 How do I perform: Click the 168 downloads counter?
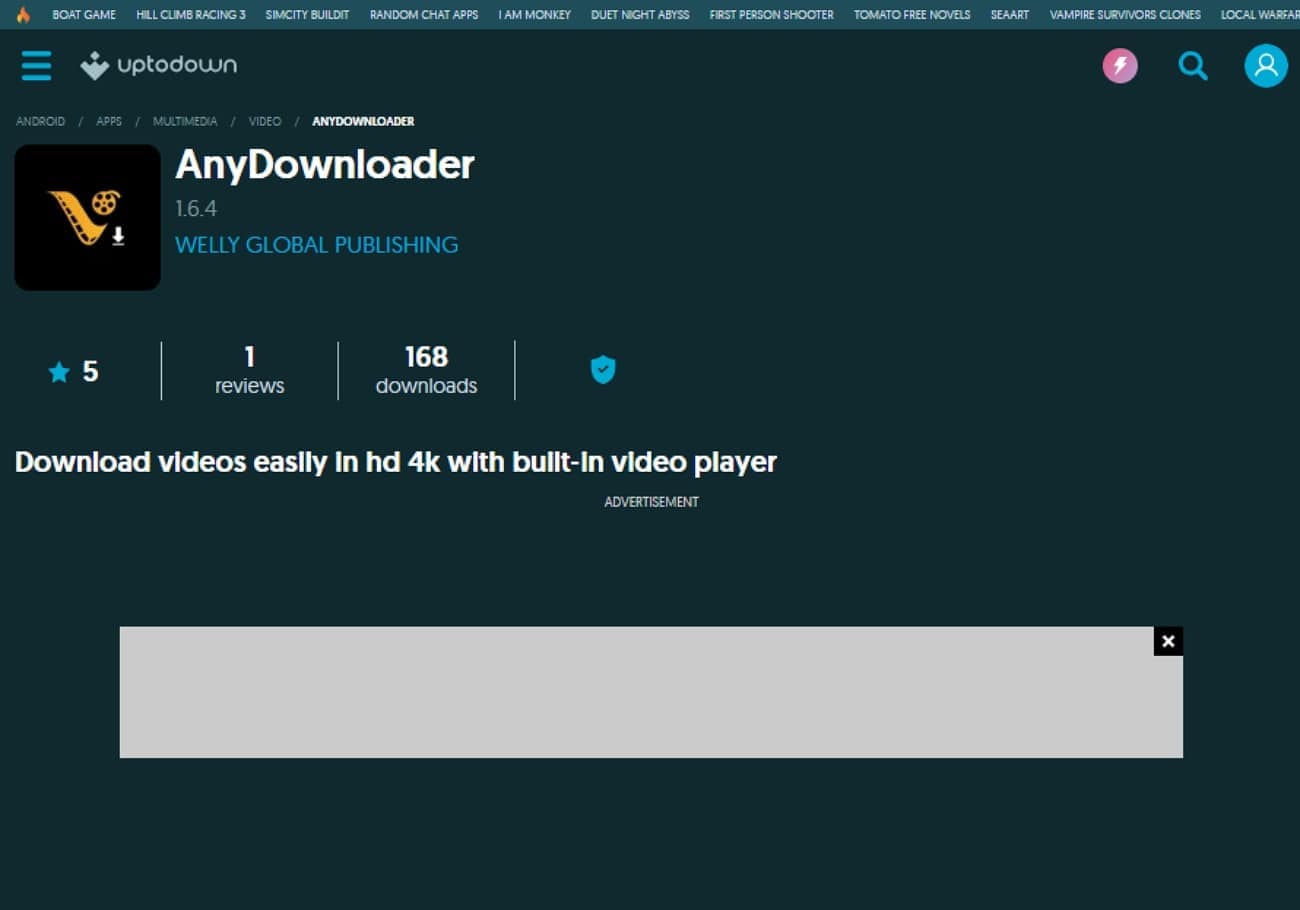click(x=426, y=370)
